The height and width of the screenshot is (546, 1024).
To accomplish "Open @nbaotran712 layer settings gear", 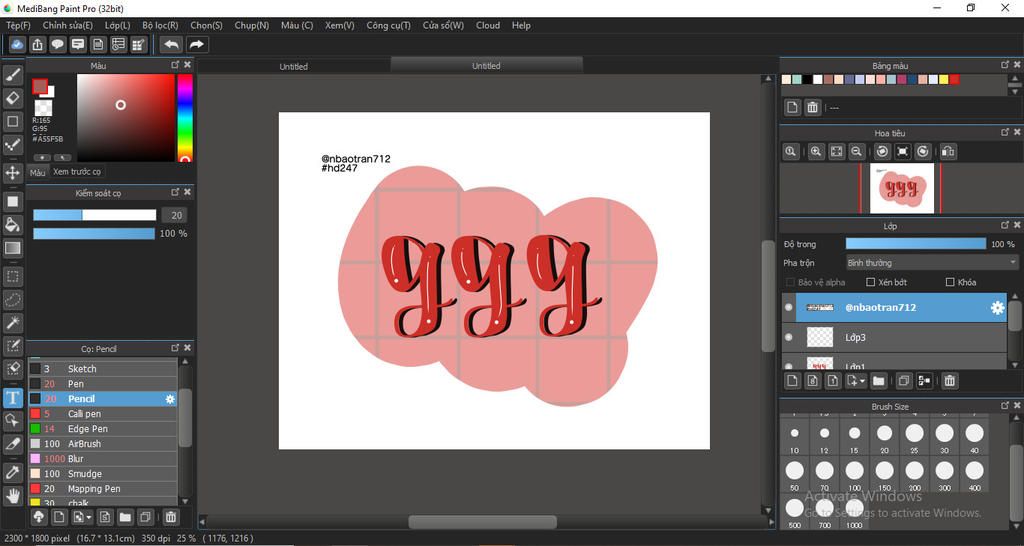I will (997, 308).
